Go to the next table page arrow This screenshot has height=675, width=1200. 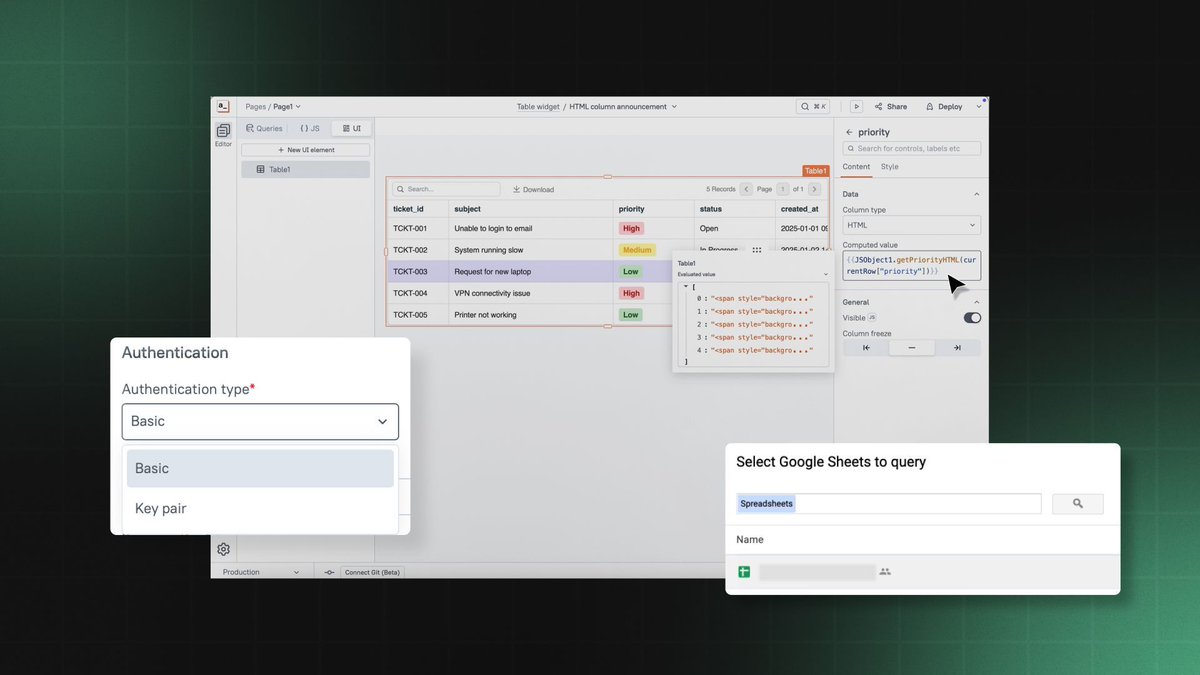click(815, 189)
